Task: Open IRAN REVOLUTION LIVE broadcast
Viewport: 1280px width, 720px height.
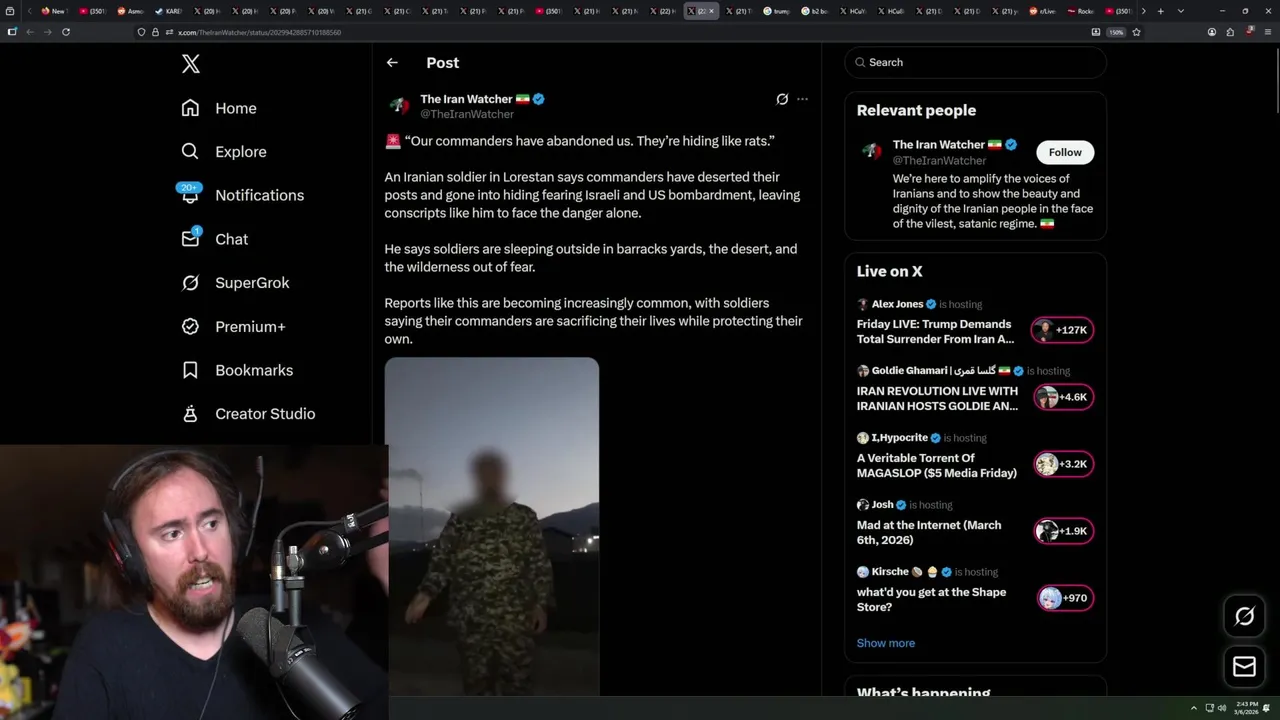Action: (937, 399)
